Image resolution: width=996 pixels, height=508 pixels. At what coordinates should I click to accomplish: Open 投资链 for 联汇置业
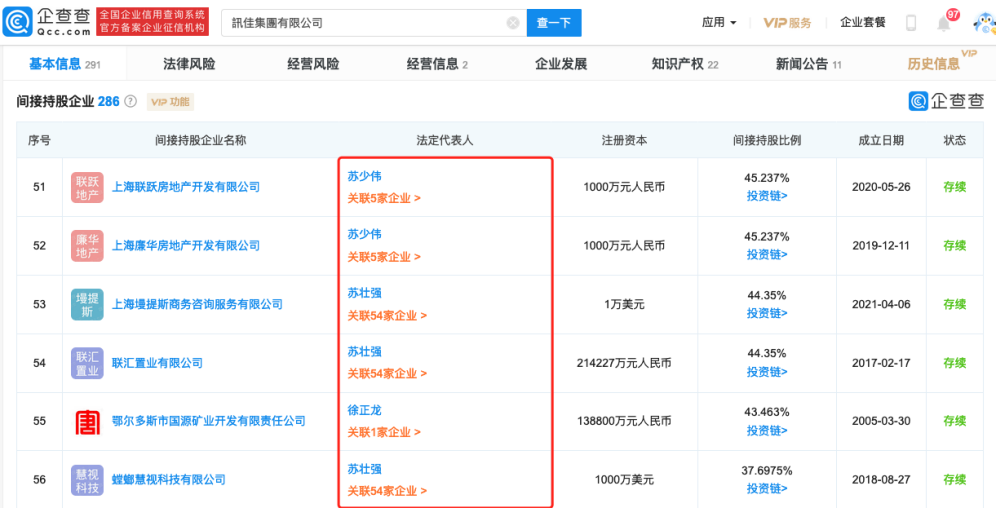767,371
